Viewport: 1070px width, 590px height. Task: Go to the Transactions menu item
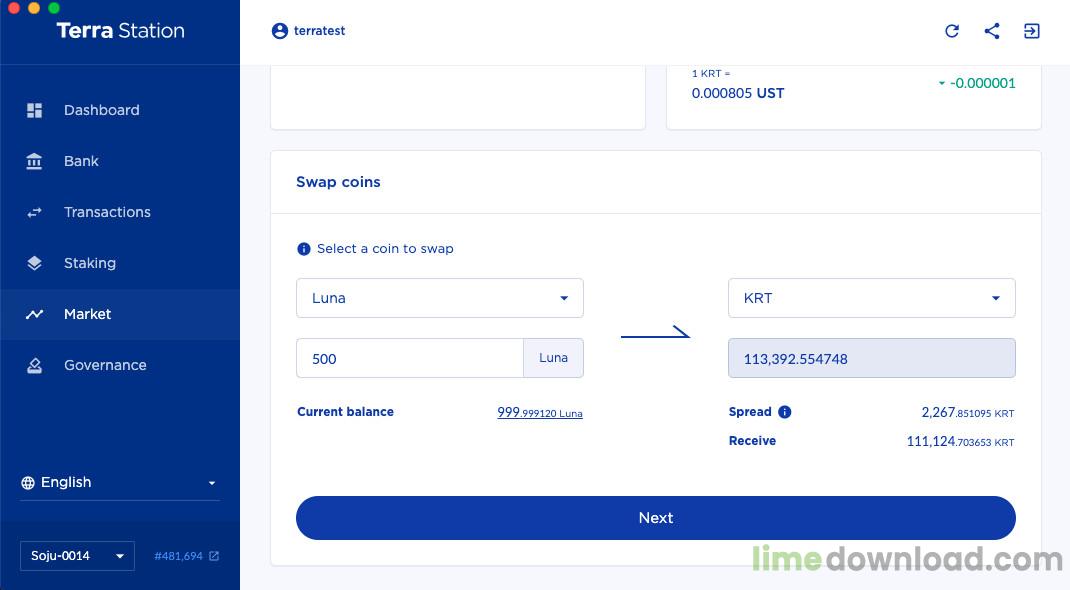point(107,212)
